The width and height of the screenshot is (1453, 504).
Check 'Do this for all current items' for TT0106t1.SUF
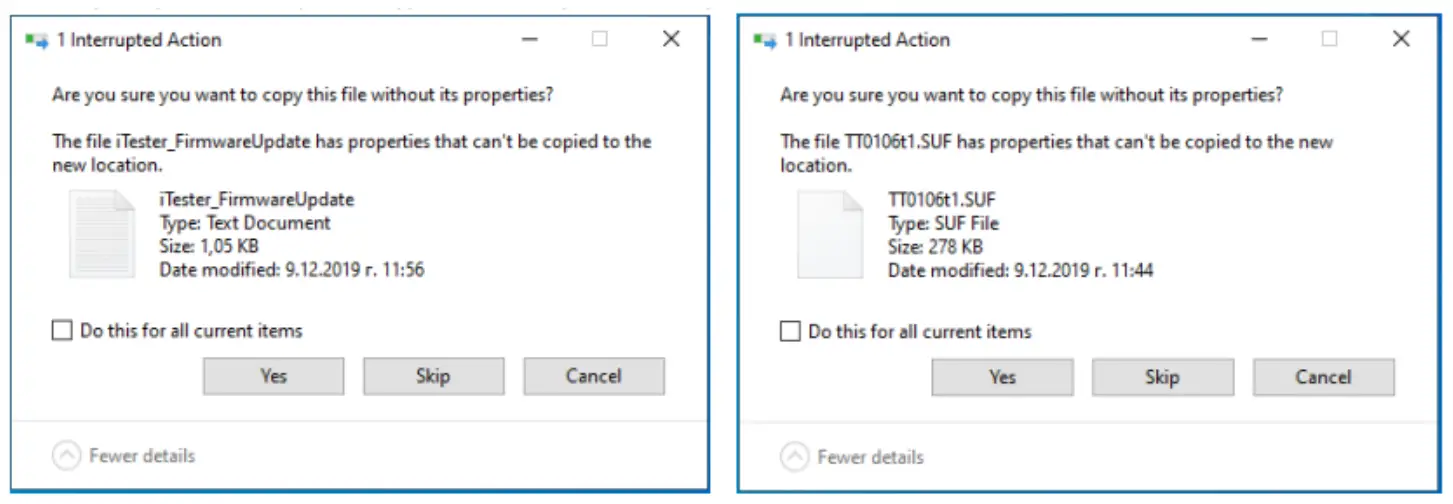(790, 331)
